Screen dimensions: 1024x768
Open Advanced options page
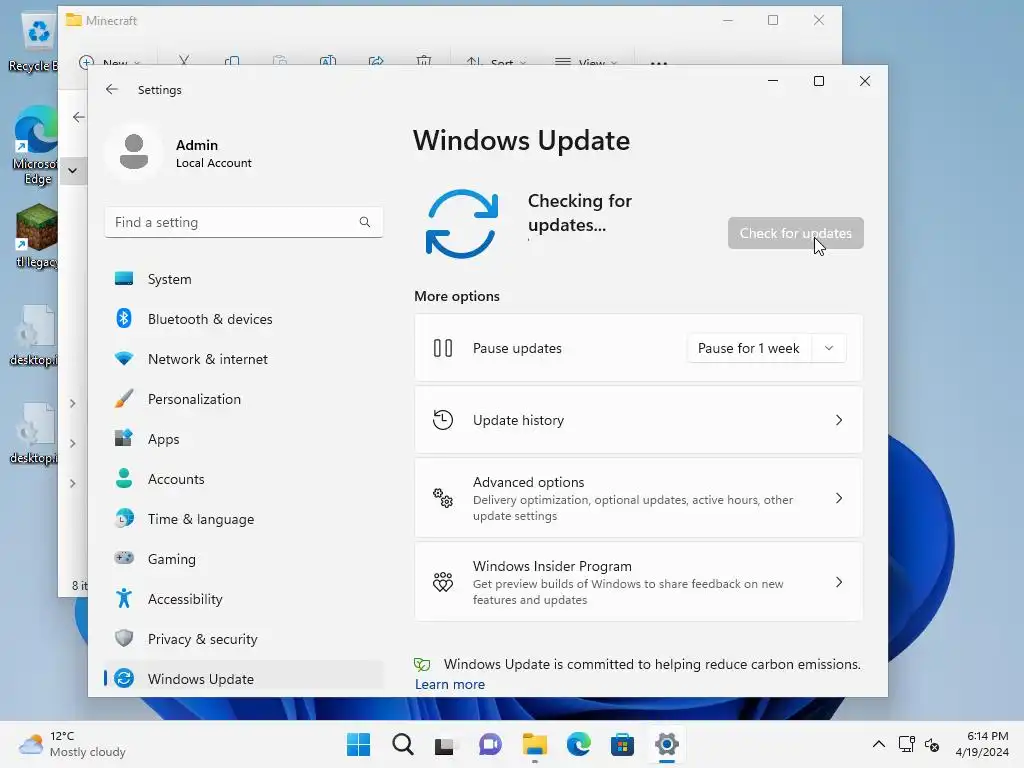(639, 498)
